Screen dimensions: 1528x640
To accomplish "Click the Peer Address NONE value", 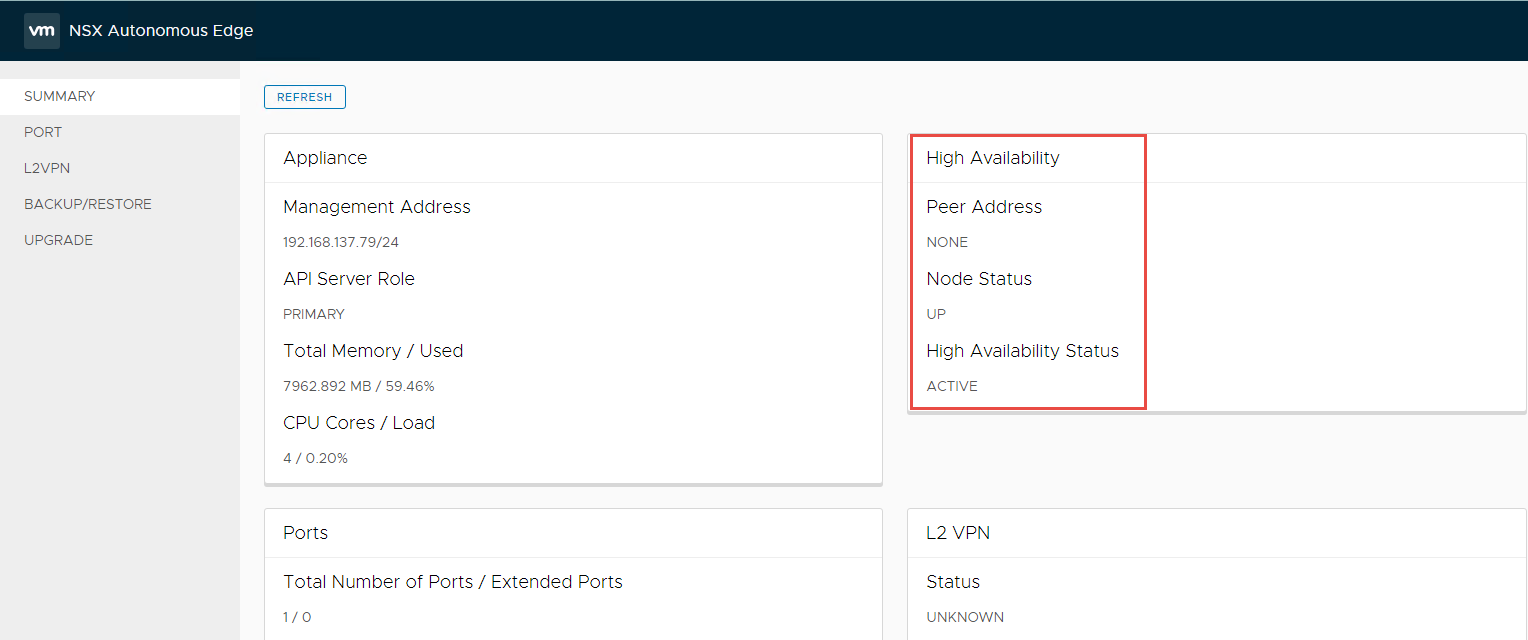I will pyautogui.click(x=947, y=242).
